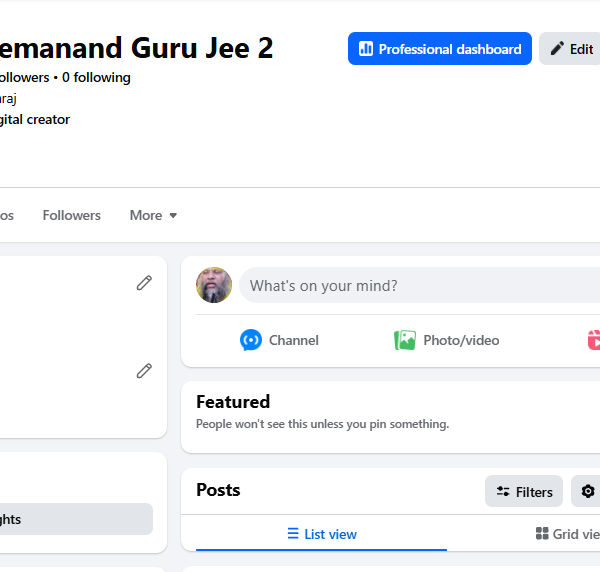The width and height of the screenshot is (600, 572).
Task: Click the profile picture thumbnail beside post box
Action: coord(214,285)
